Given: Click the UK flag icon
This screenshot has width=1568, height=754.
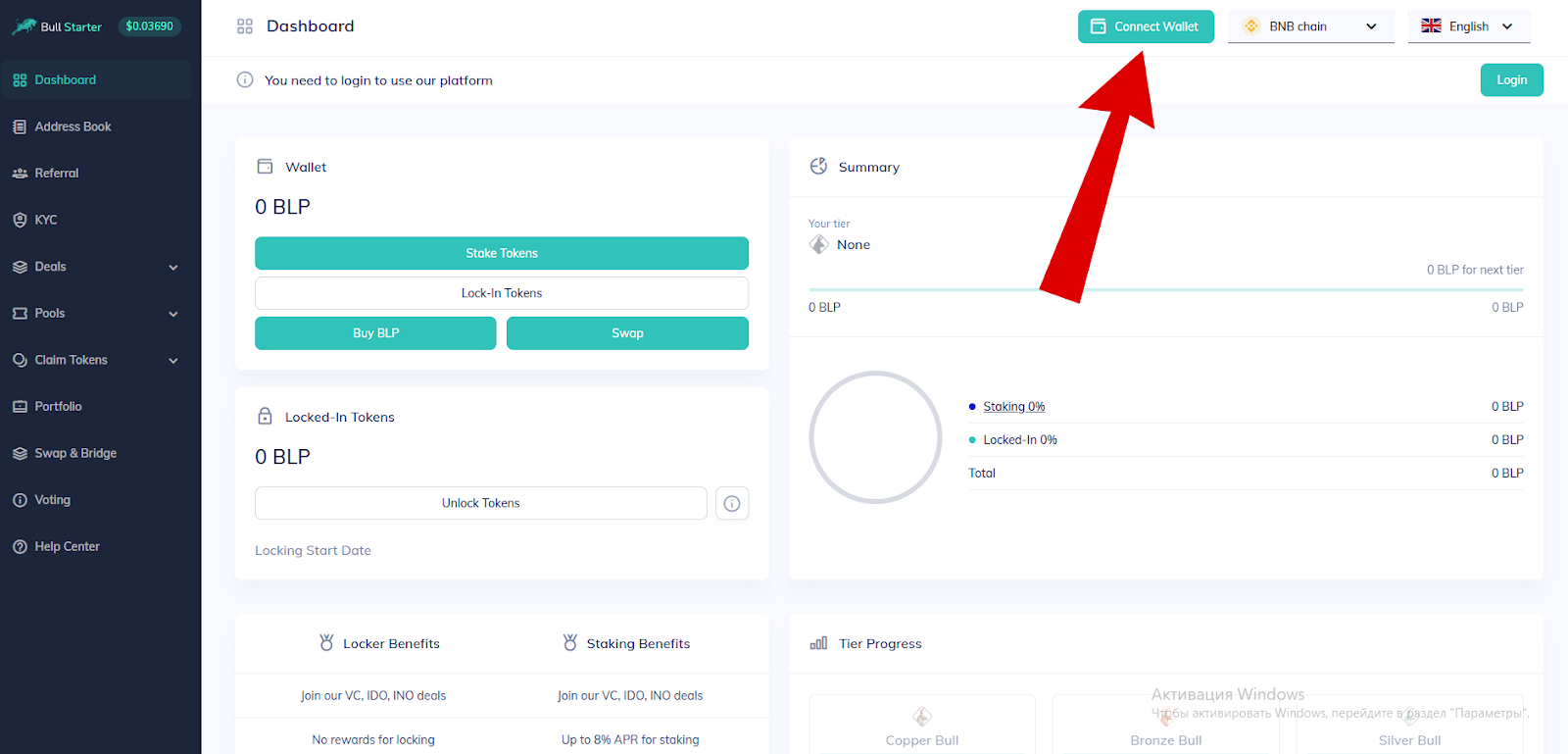Looking at the screenshot, I should click(1431, 25).
